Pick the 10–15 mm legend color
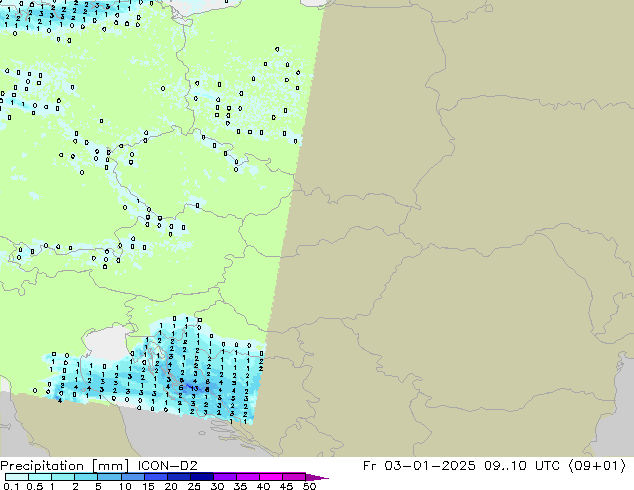Image resolution: width=634 pixels, height=490 pixels. coord(132,477)
